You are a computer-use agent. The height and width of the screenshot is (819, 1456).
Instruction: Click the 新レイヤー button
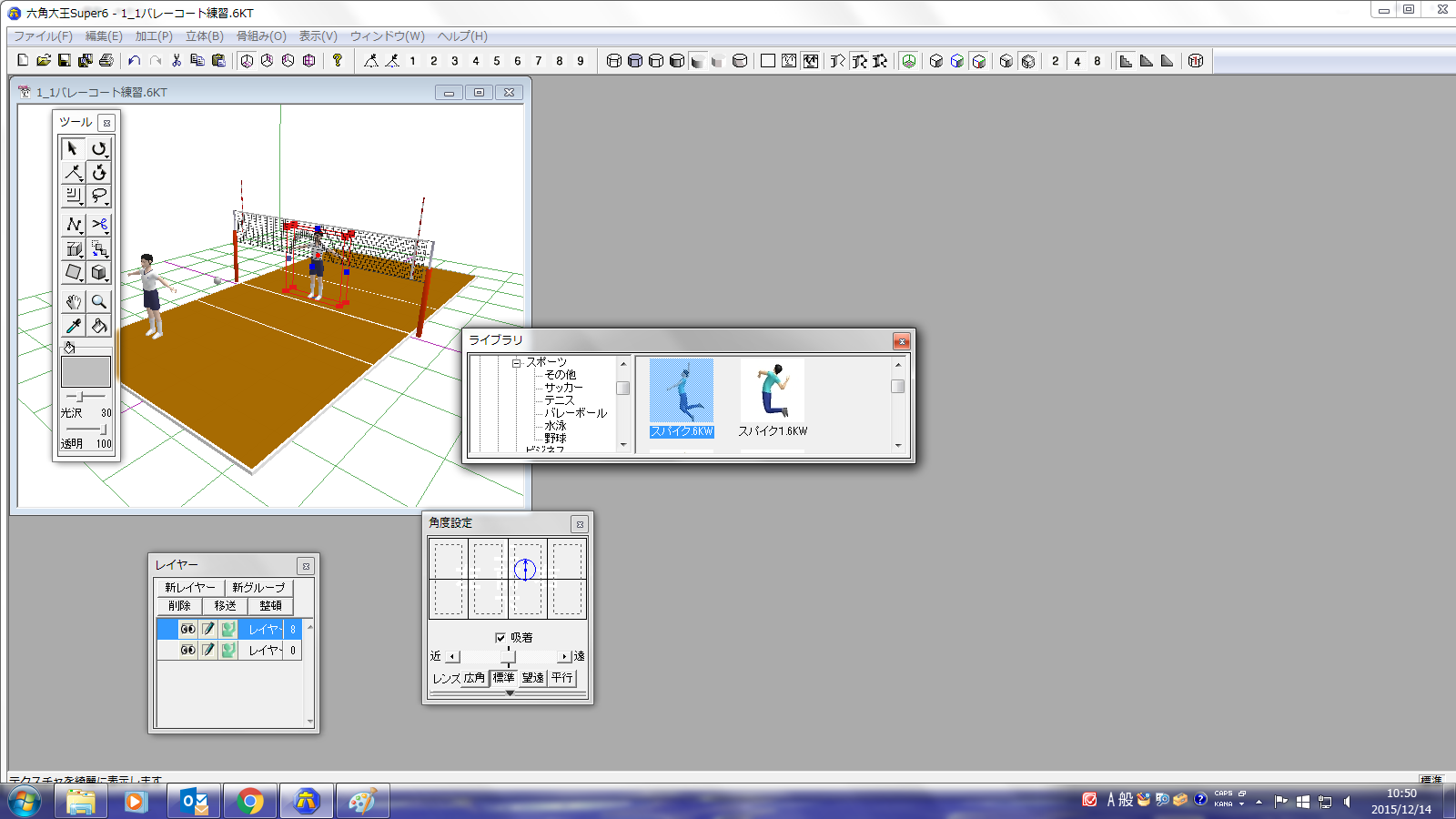pyautogui.click(x=189, y=588)
